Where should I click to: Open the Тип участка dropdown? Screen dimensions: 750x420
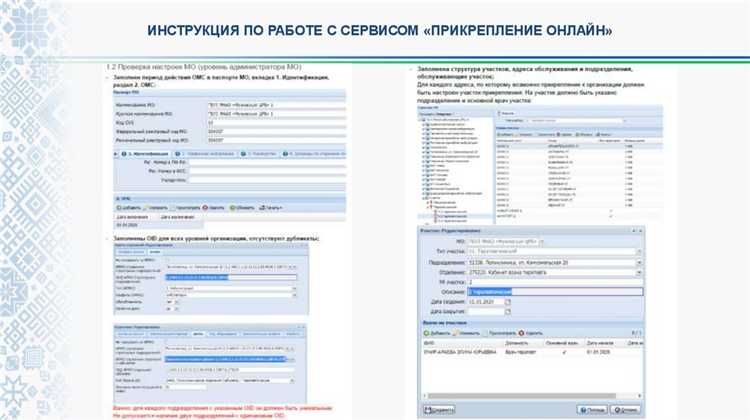pyautogui.click(x=639, y=252)
